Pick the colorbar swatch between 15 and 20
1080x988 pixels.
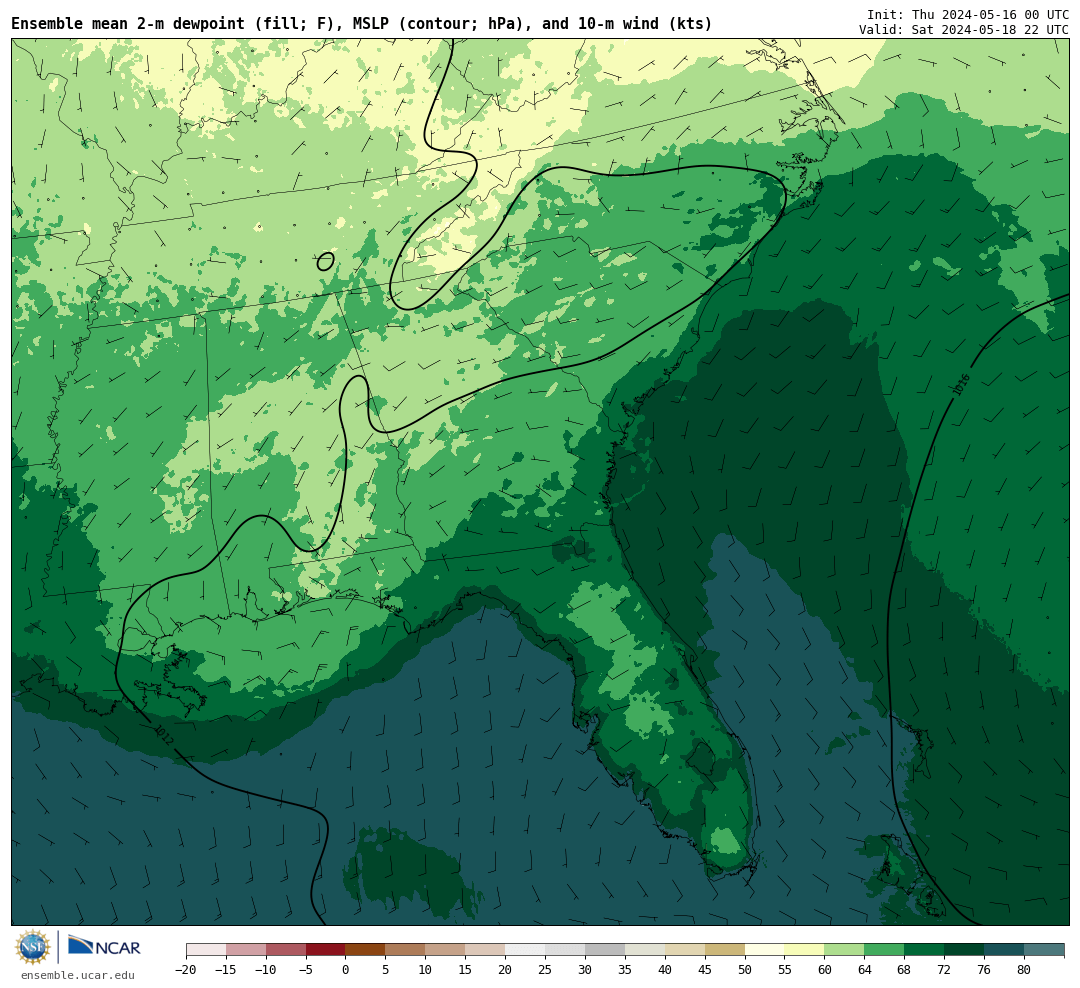486,950
